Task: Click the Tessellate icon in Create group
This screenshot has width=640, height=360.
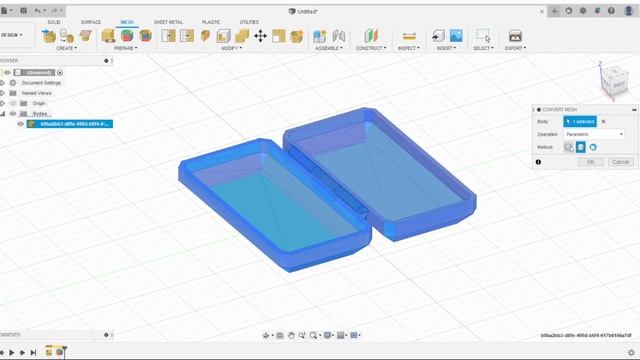Action: (x=67, y=36)
